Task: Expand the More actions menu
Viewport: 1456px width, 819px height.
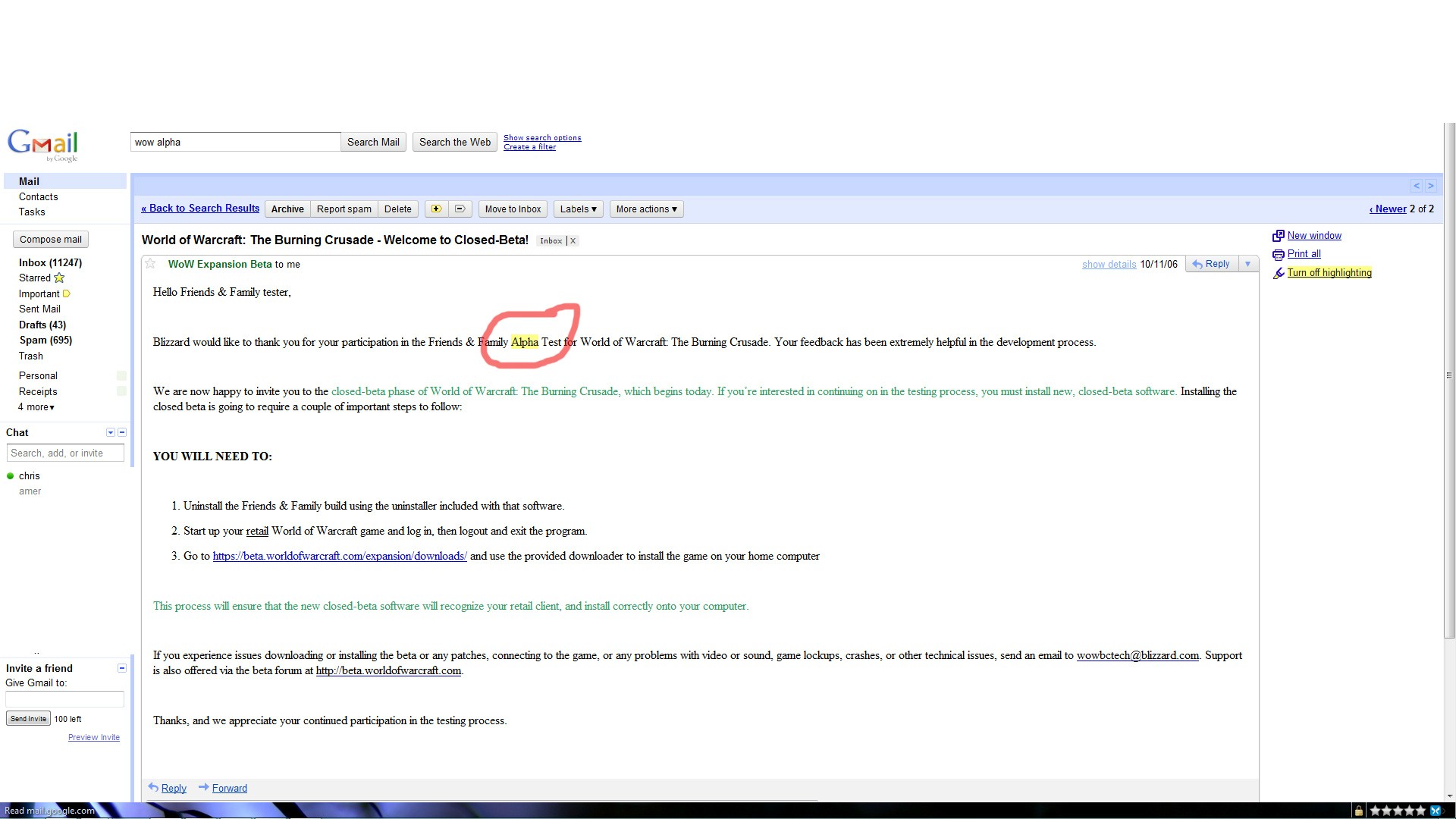Action: pos(646,209)
